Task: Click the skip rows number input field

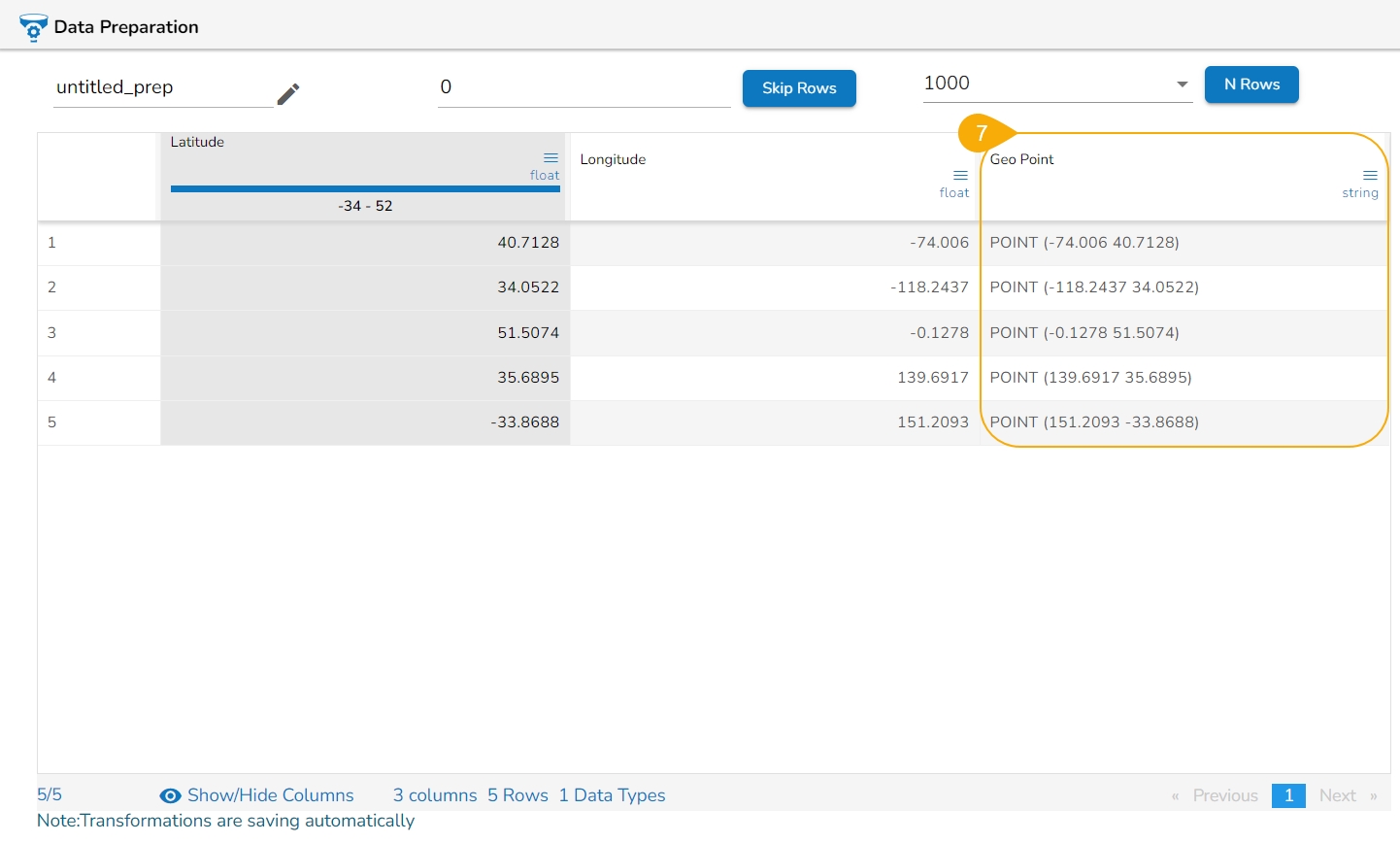Action: pyautogui.click(x=583, y=87)
